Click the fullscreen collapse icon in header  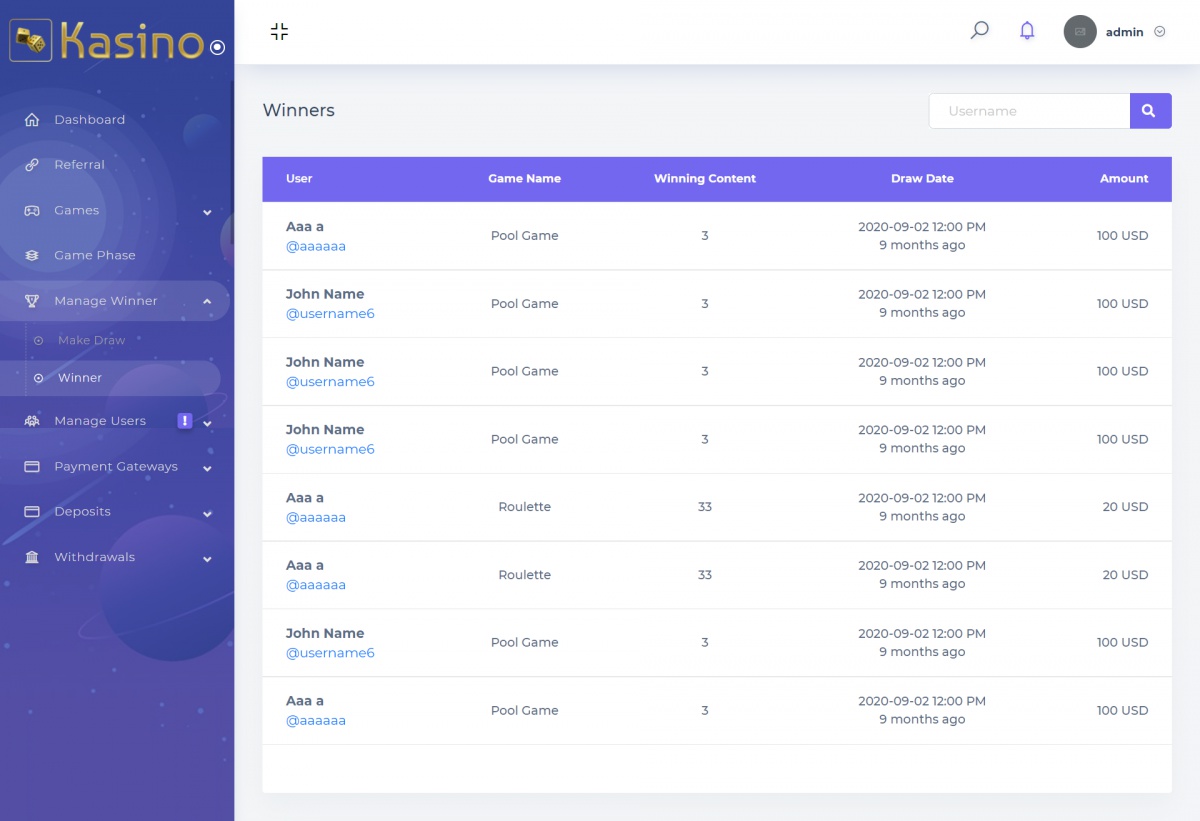tap(279, 32)
